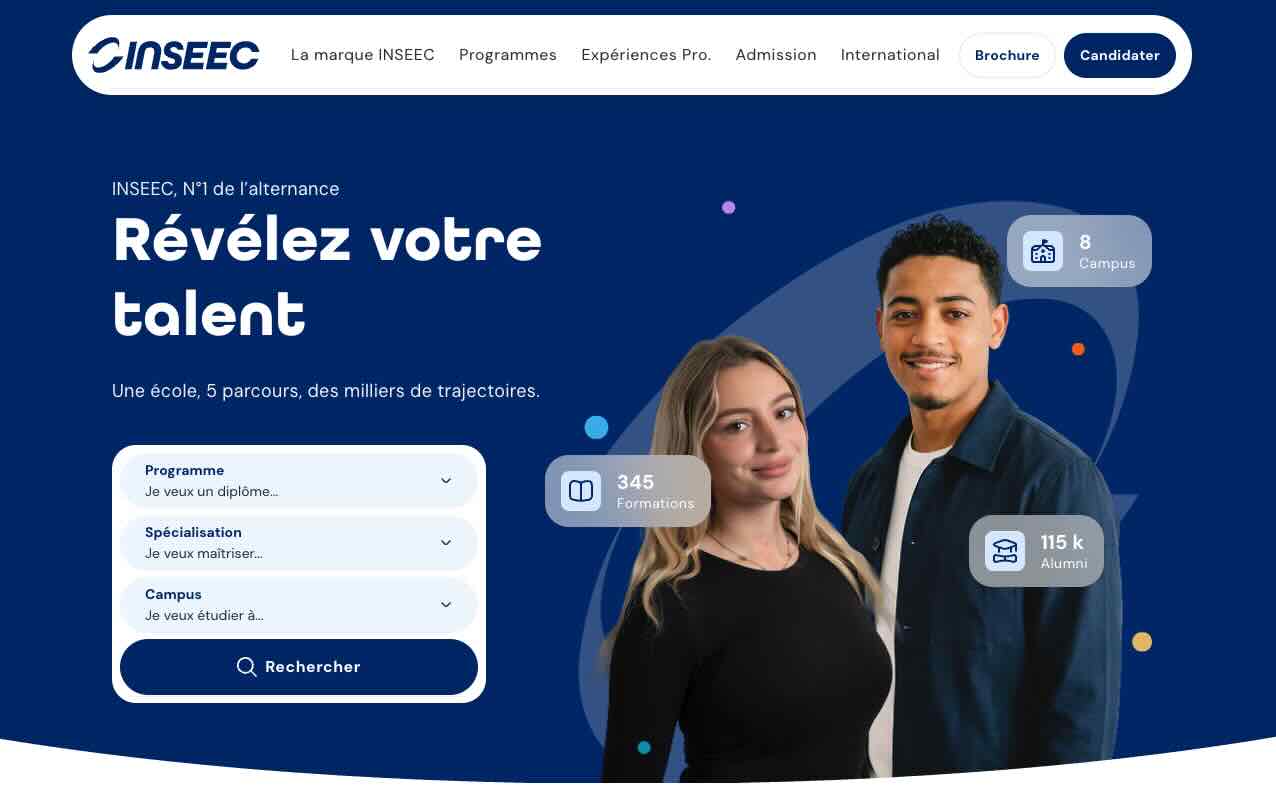The width and height of the screenshot is (1276, 788).
Task: Click the INSEEC logo in header
Action: click(x=174, y=55)
